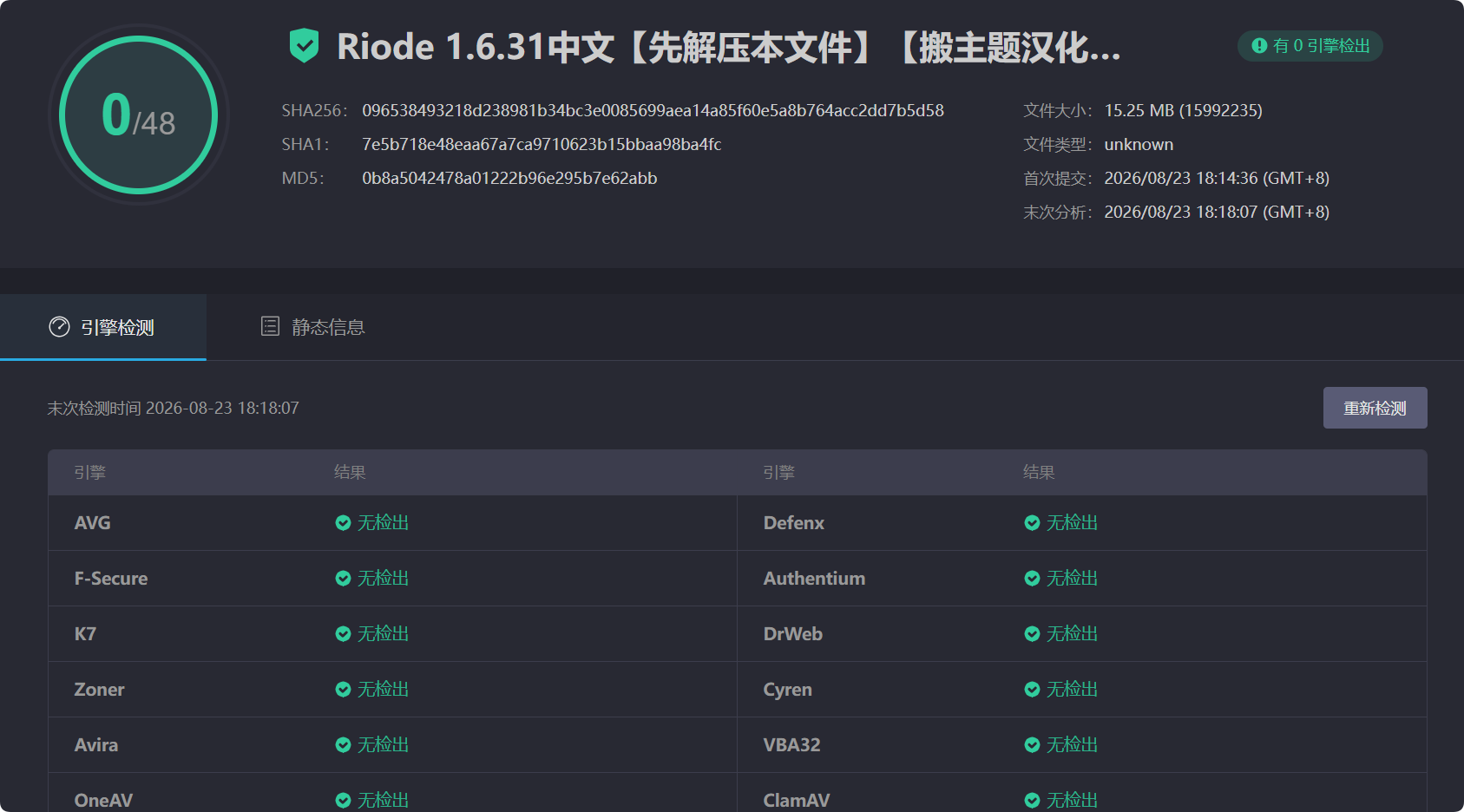Click the Defenx engine name
The image size is (1464, 812).
click(x=793, y=522)
